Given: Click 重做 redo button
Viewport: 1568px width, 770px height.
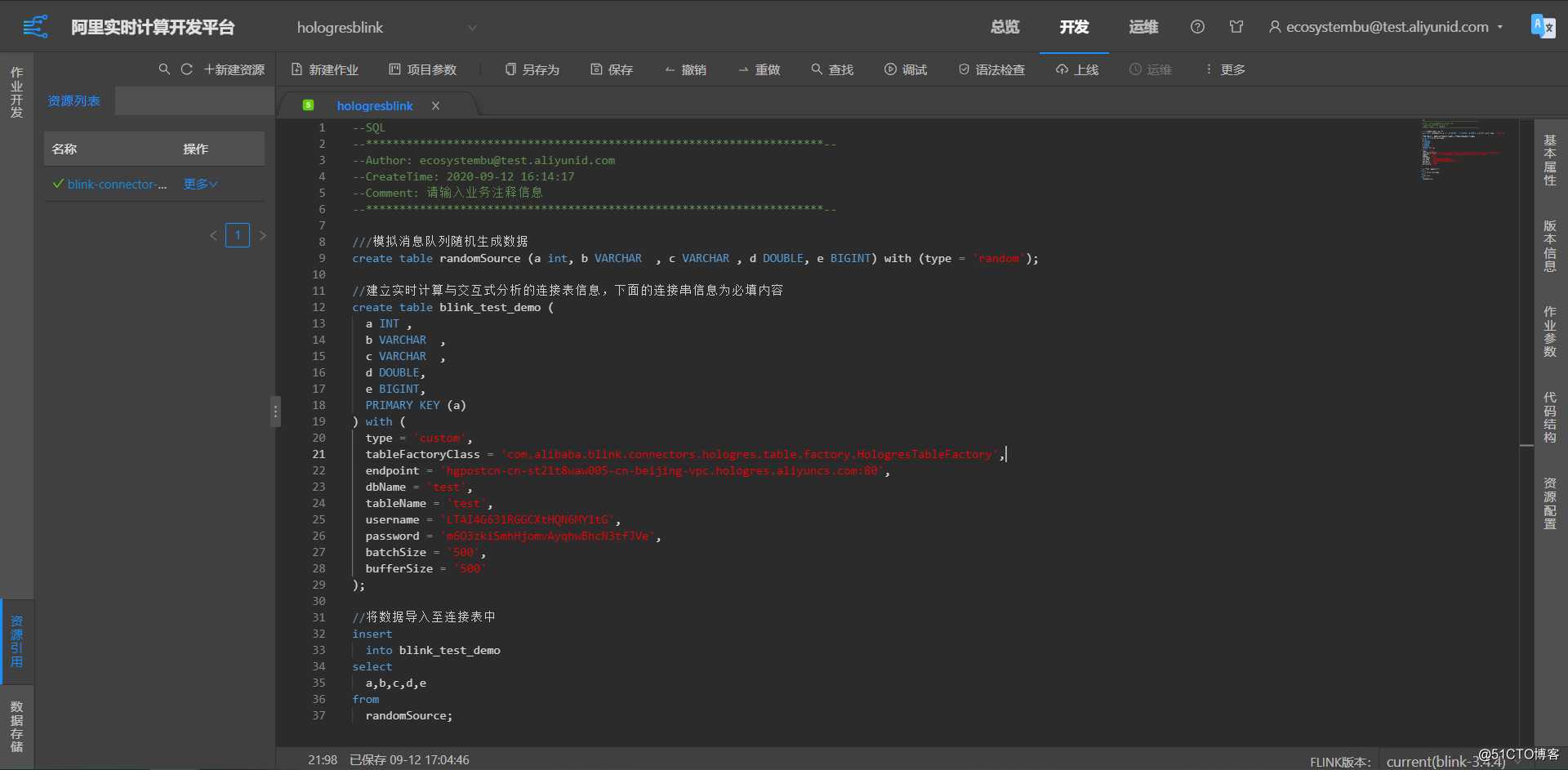Looking at the screenshot, I should coord(759,69).
